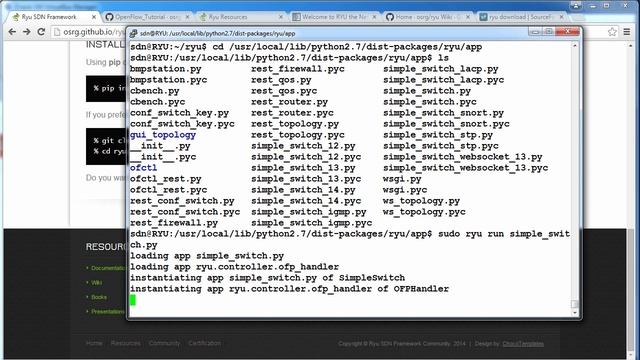Screen dimensions: 640x360
Task: Click simple_switch_snort.py in the listing
Action: (x=444, y=113)
